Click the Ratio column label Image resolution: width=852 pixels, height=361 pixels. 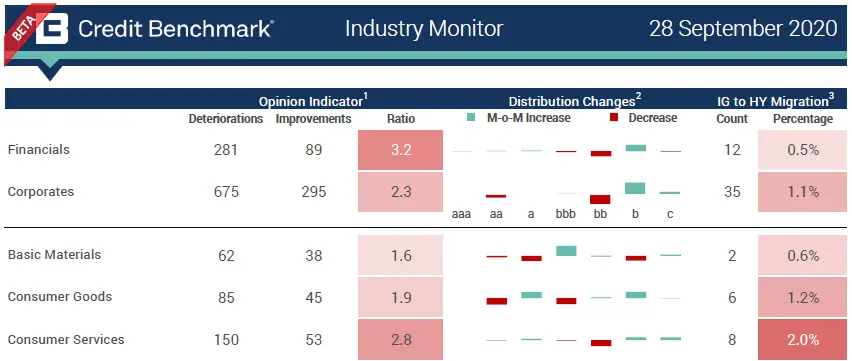[x=401, y=119]
